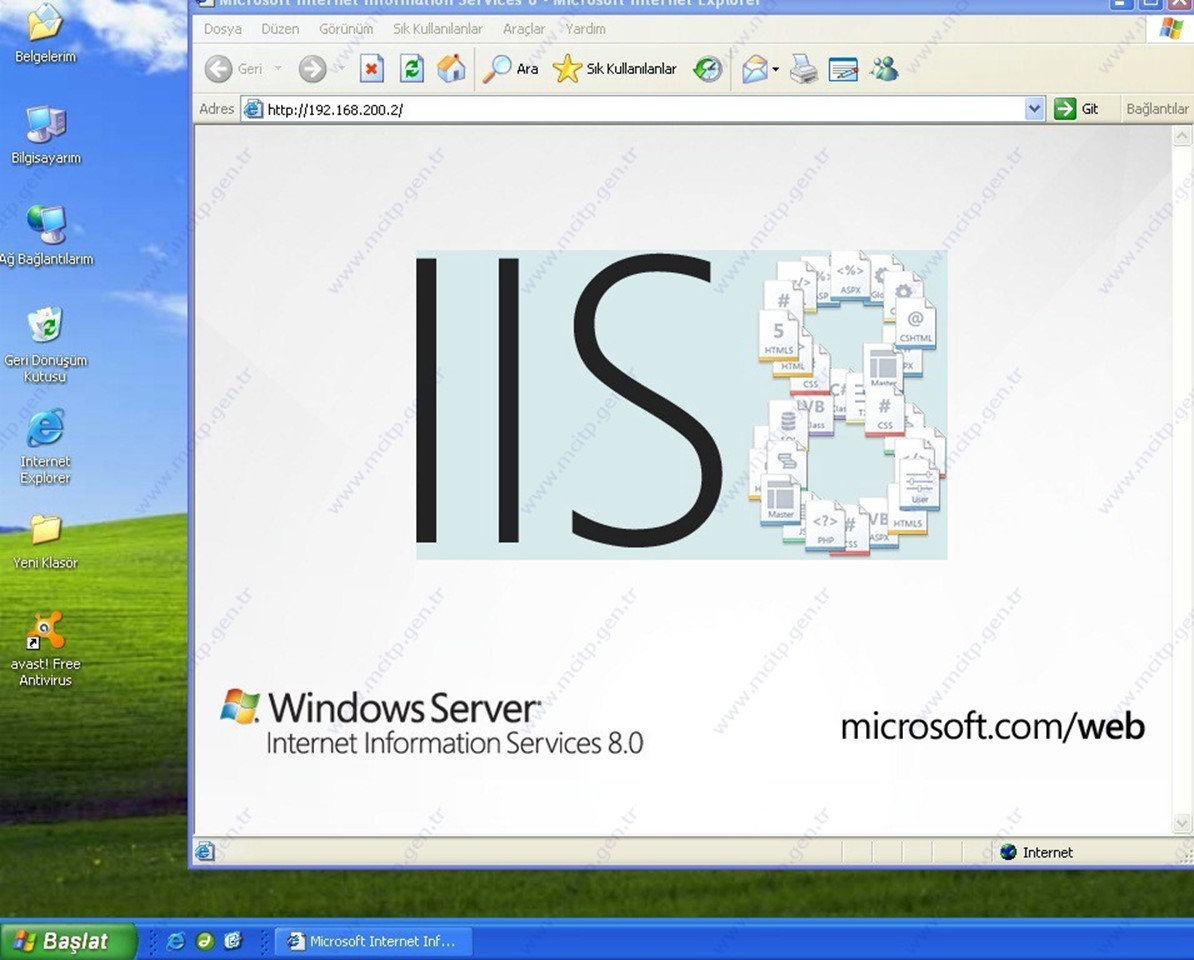Click the Bağlantılar links toolbar label

tap(1157, 109)
